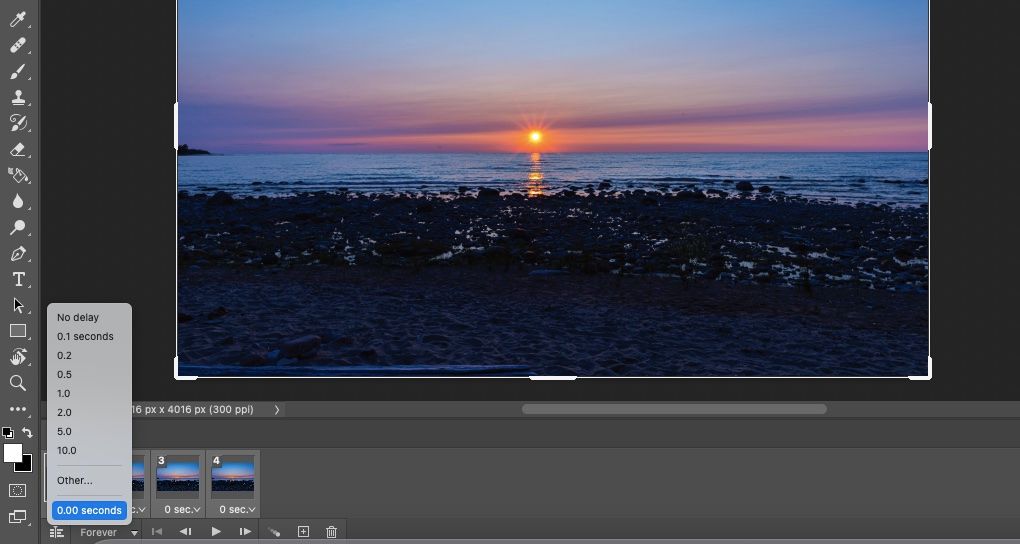This screenshot has height=544, width=1020.
Task: Choose 0.5 from the delay menu
Action: 64,374
